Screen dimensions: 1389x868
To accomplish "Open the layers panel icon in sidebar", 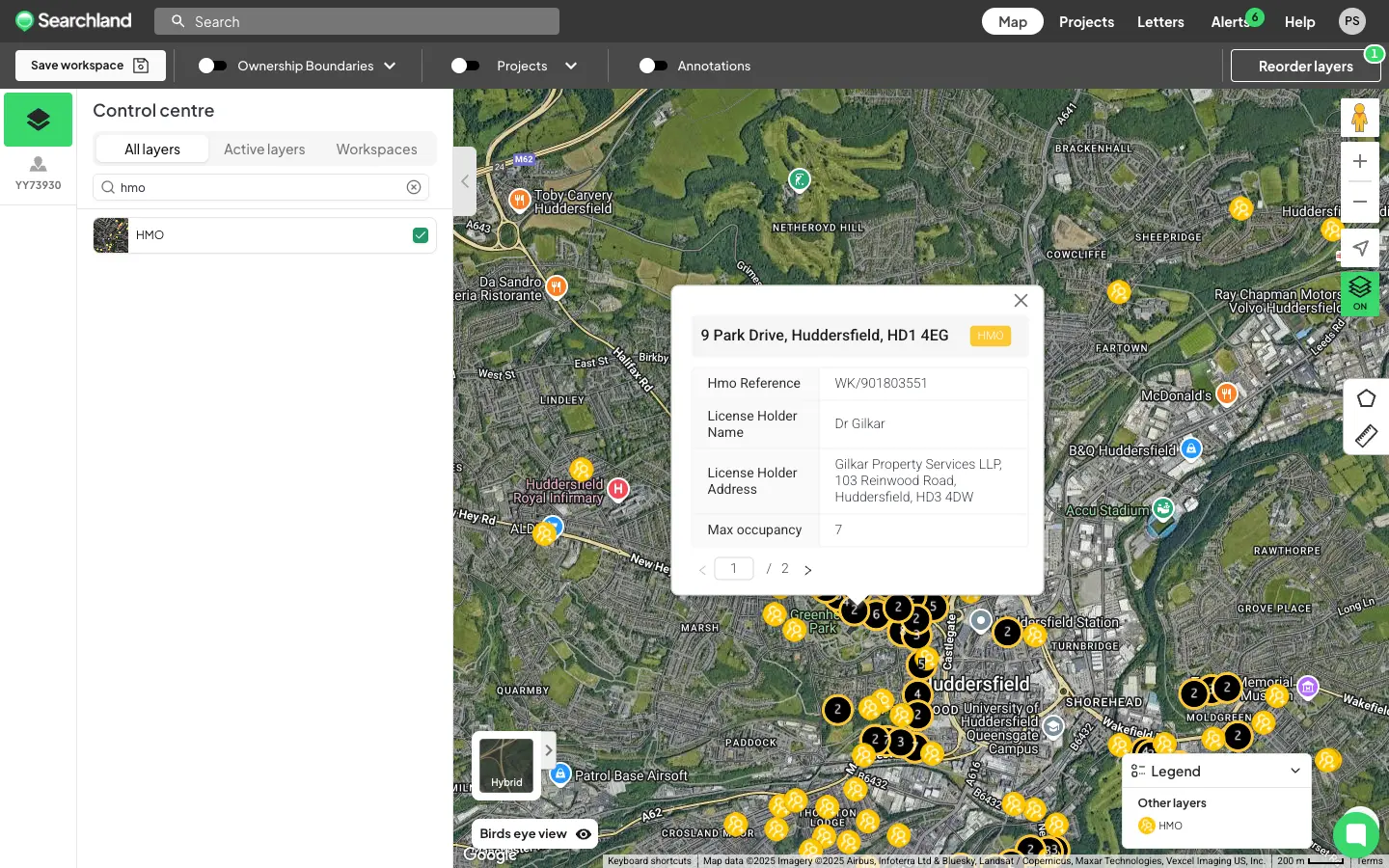I will point(38,120).
